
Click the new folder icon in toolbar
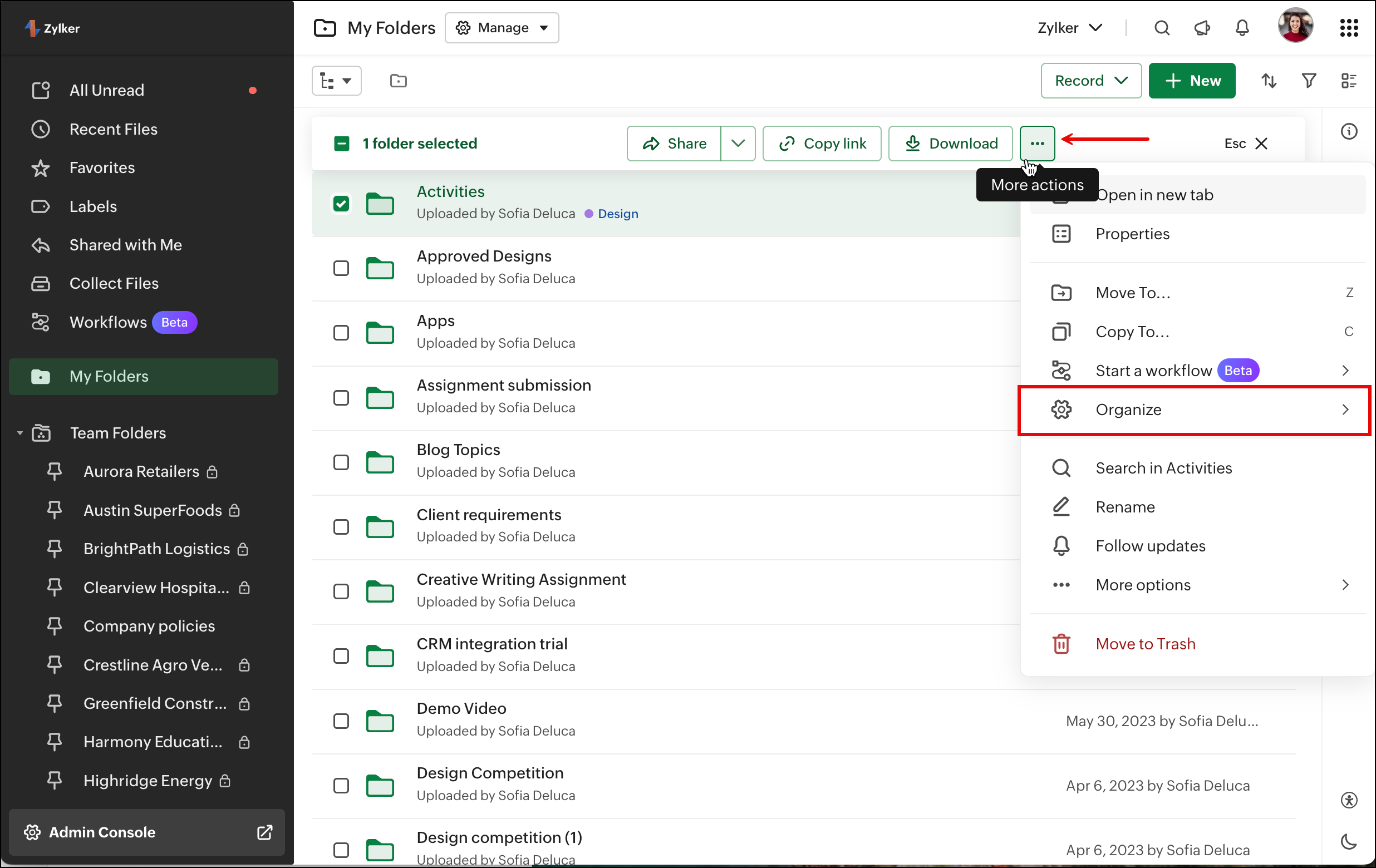tap(399, 81)
